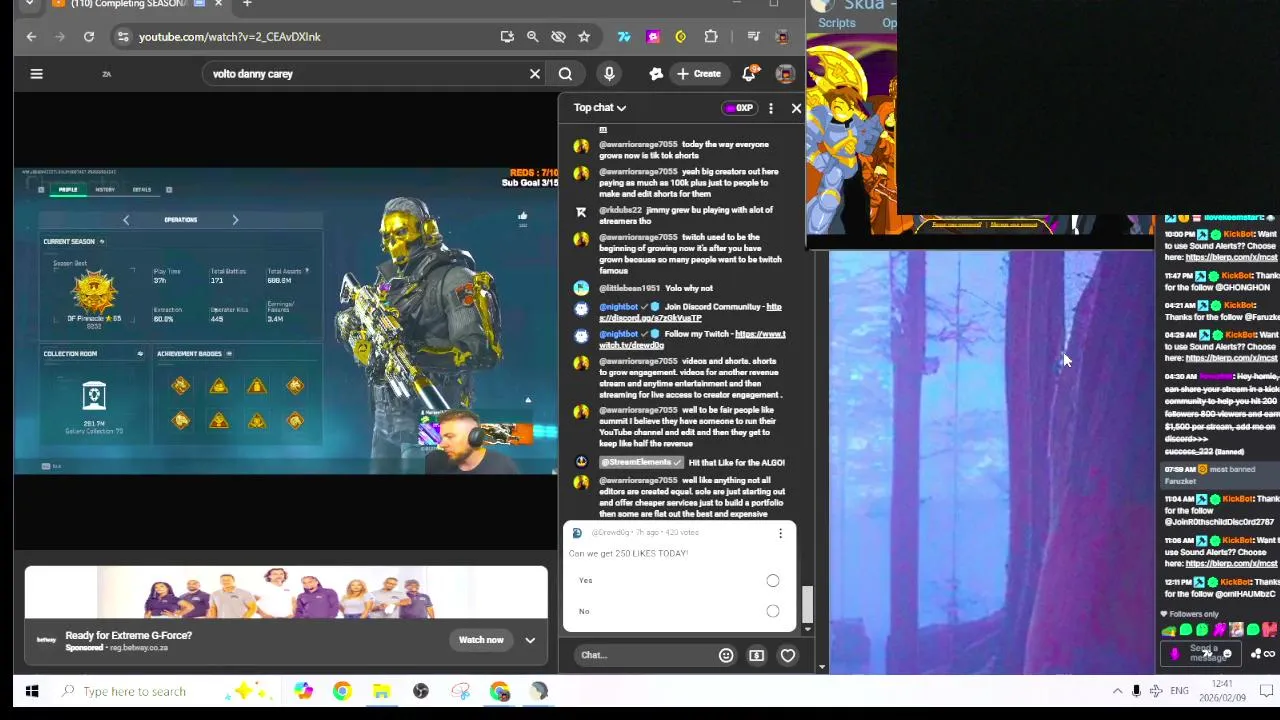Open Super Chat dollar icon
The height and width of the screenshot is (720, 1280).
click(x=756, y=655)
